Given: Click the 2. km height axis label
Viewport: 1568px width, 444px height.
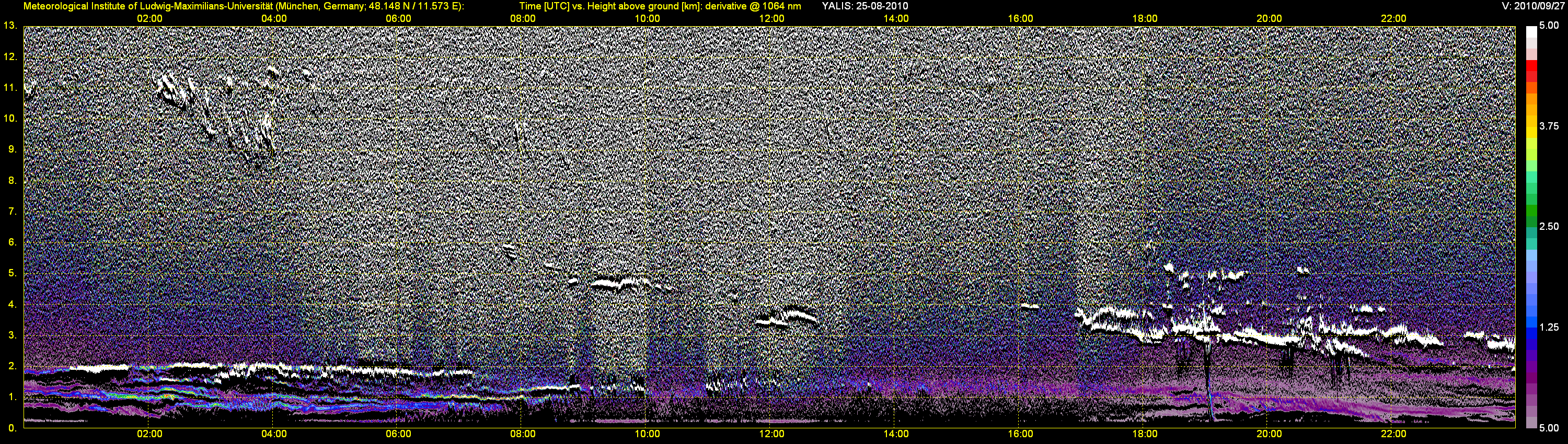Looking at the screenshot, I should pos(12,366).
